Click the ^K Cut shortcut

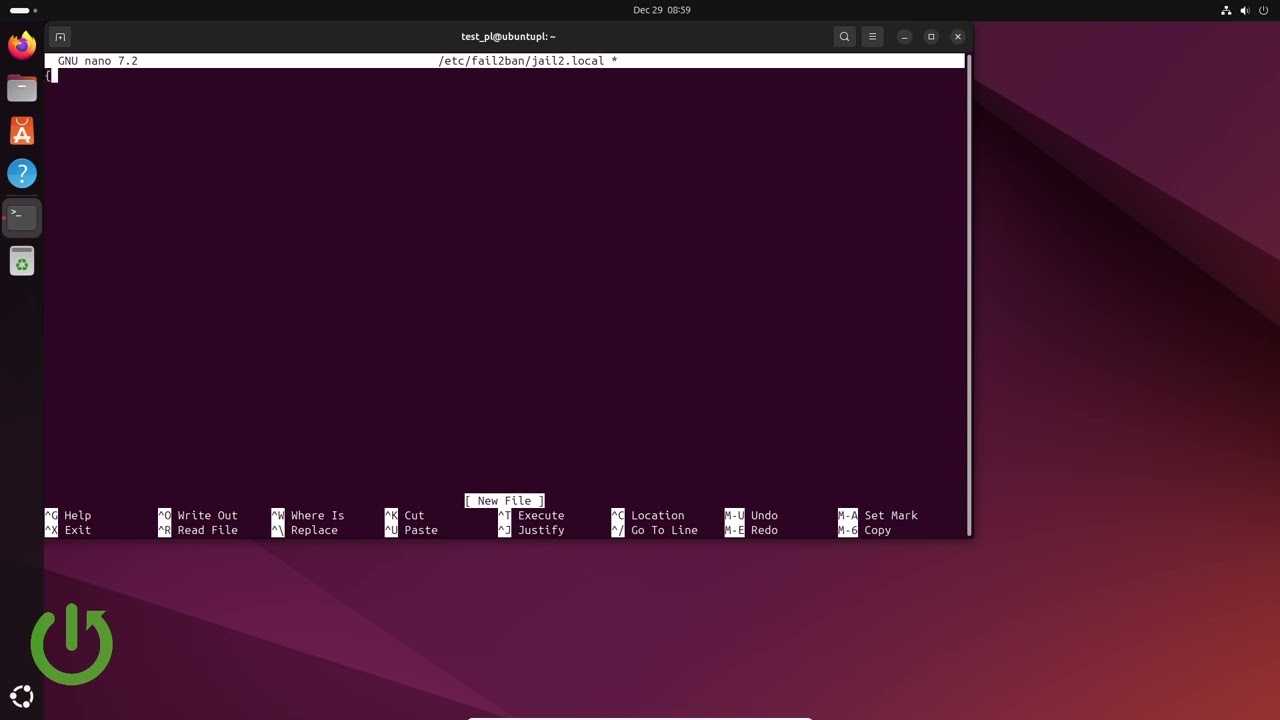coord(405,516)
